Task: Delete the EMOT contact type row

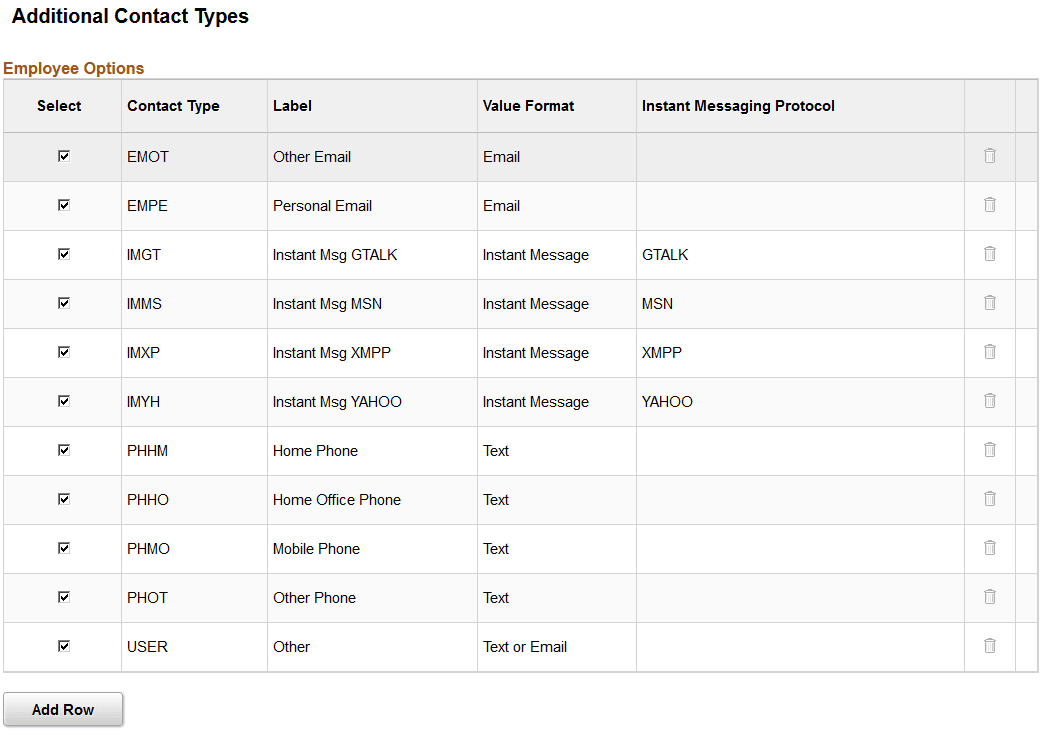Action: pyautogui.click(x=989, y=156)
